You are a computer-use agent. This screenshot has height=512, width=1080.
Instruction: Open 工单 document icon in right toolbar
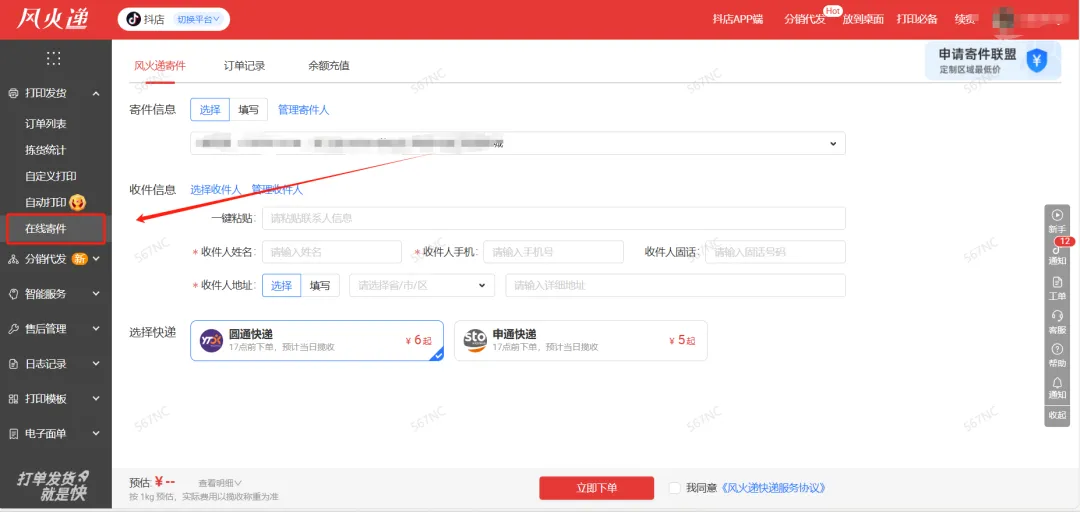coord(1057,283)
